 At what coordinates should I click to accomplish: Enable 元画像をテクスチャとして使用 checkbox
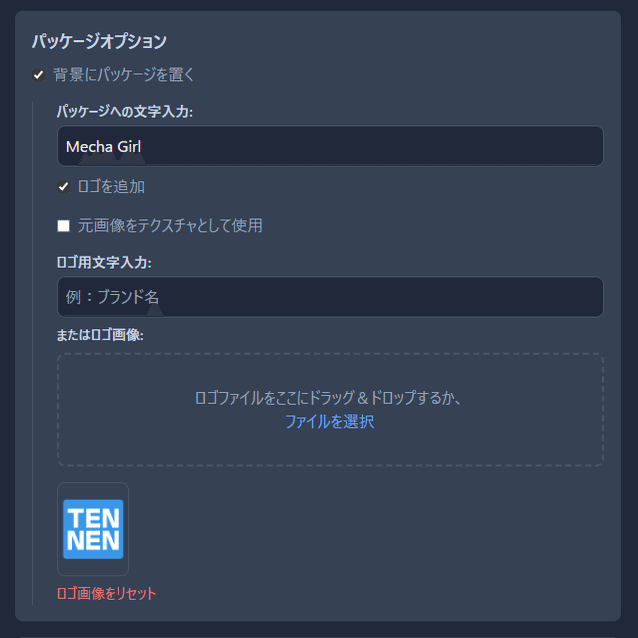tap(63, 226)
